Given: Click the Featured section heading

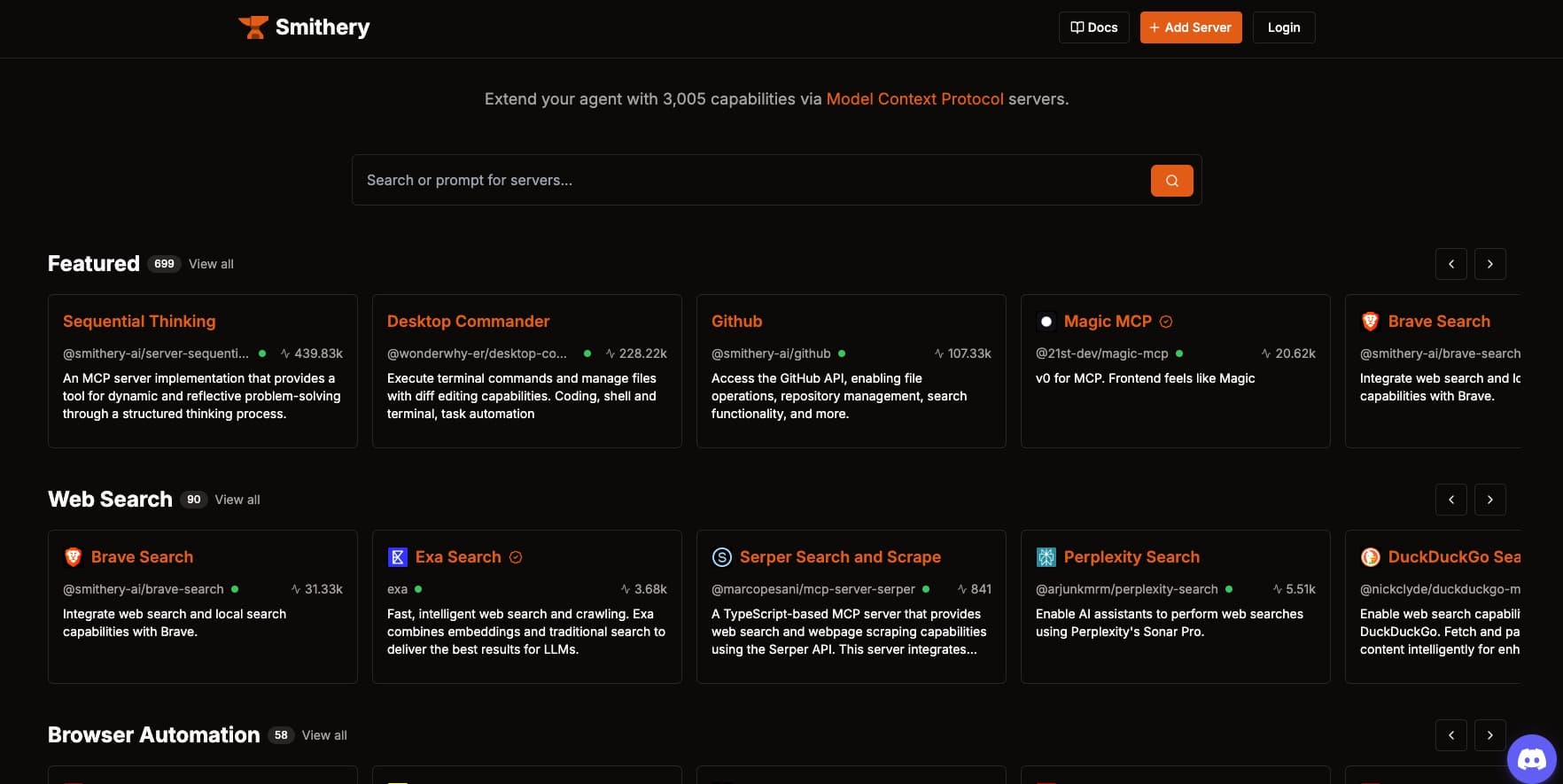Looking at the screenshot, I should pos(94,264).
